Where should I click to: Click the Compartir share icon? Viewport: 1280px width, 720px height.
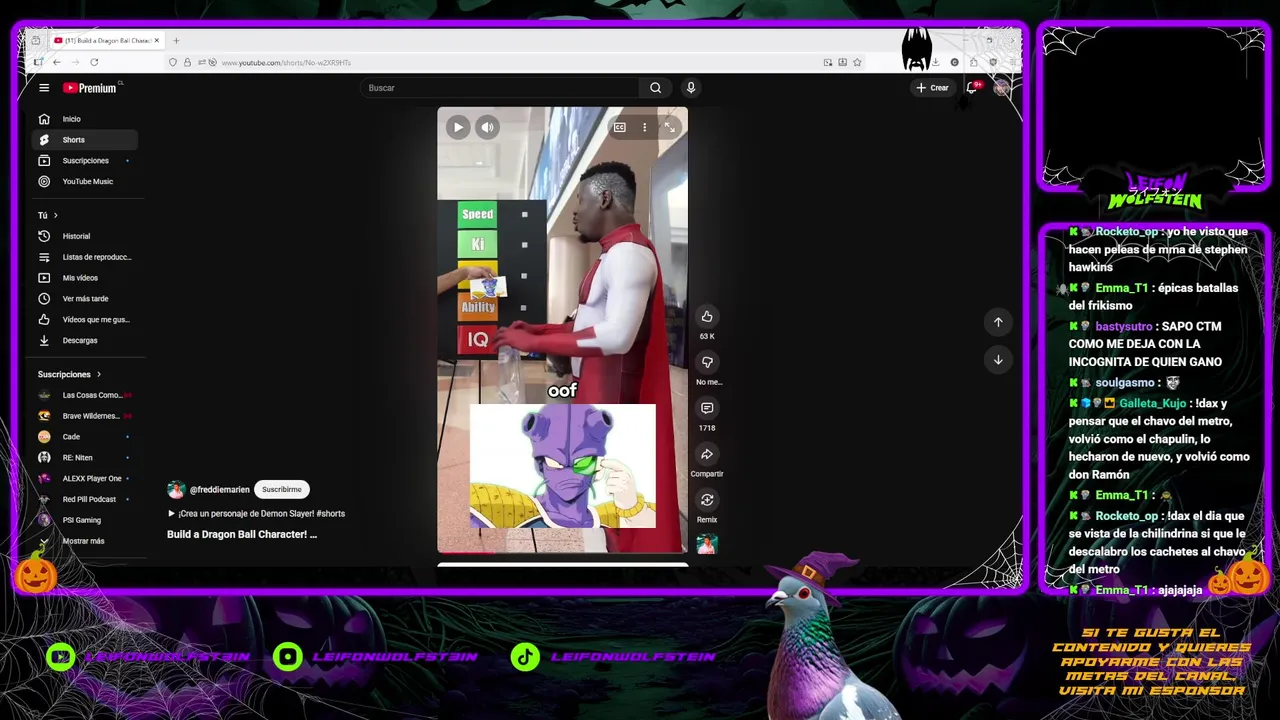707,454
